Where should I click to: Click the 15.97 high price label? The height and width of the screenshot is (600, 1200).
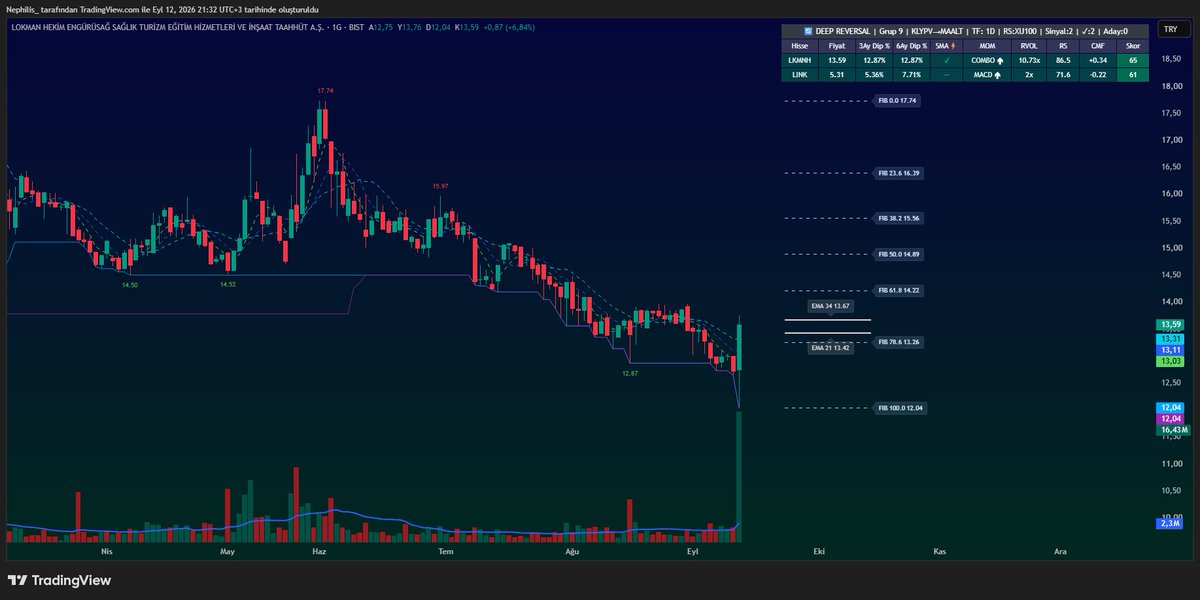tap(440, 187)
